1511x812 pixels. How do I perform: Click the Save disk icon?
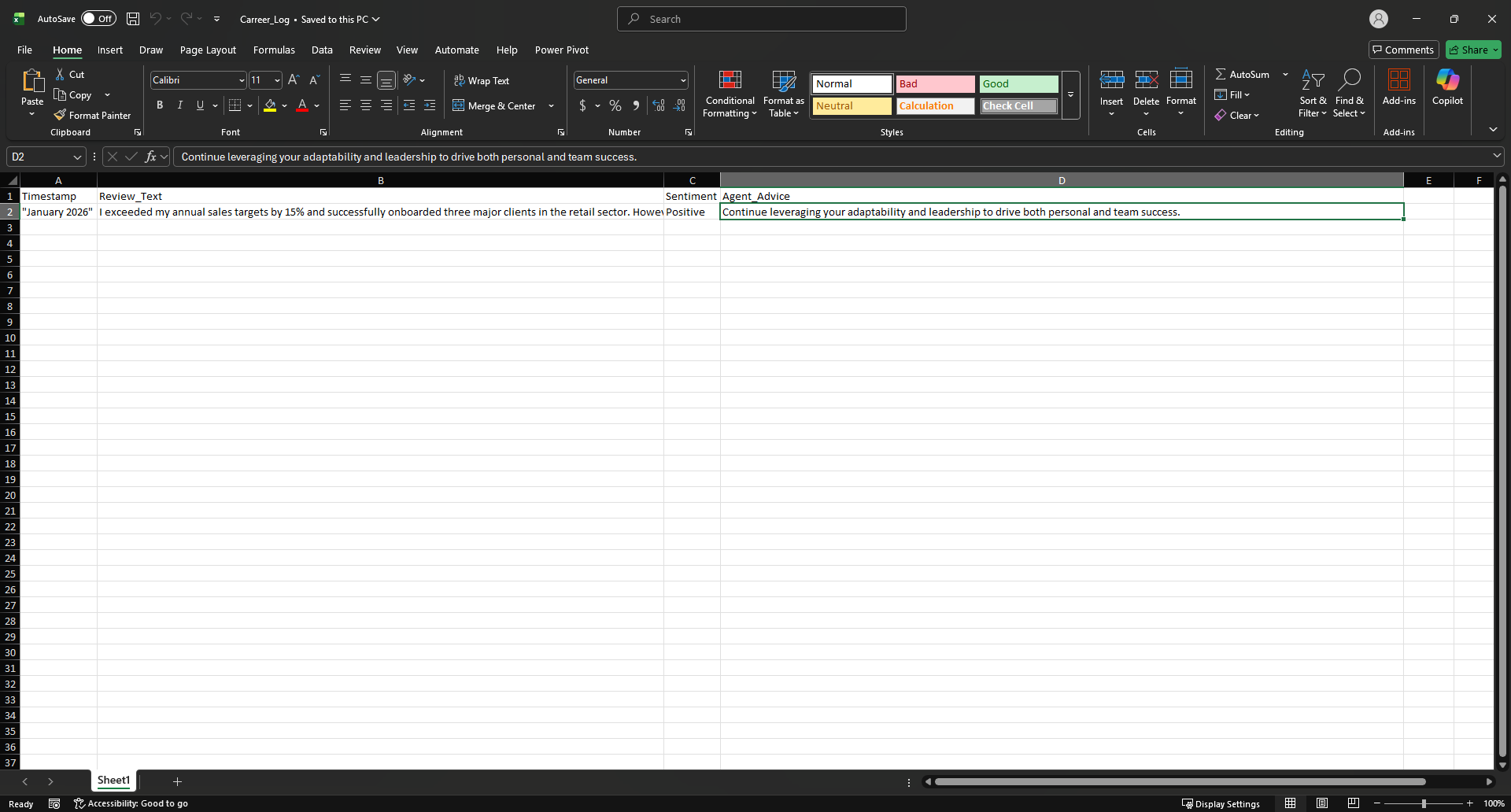[133, 19]
